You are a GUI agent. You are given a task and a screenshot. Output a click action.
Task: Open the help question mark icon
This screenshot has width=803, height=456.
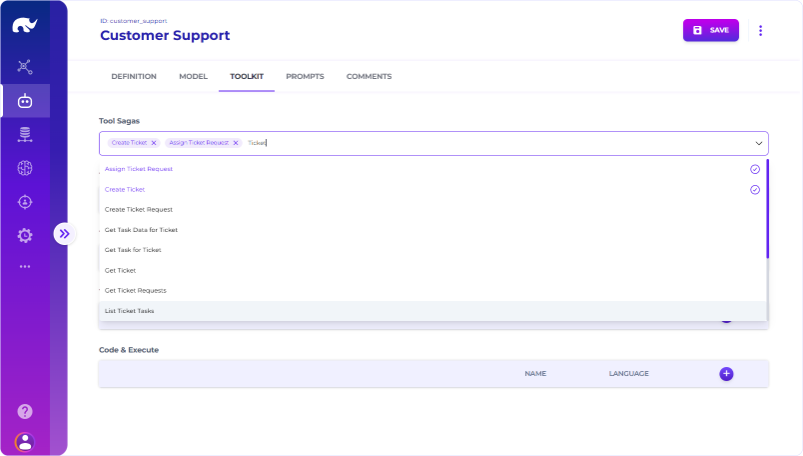tap(25, 411)
